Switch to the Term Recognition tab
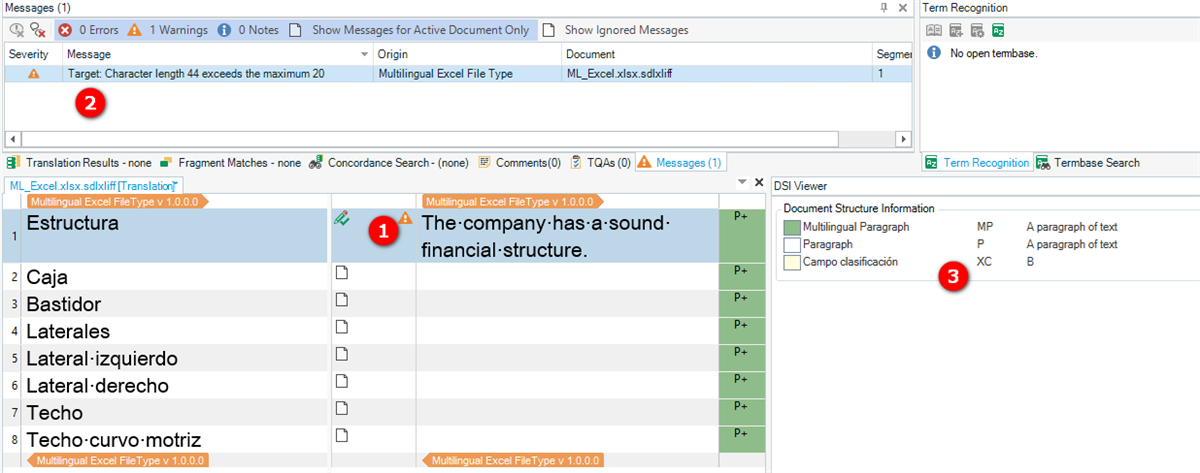The image size is (1200, 473). [978, 162]
